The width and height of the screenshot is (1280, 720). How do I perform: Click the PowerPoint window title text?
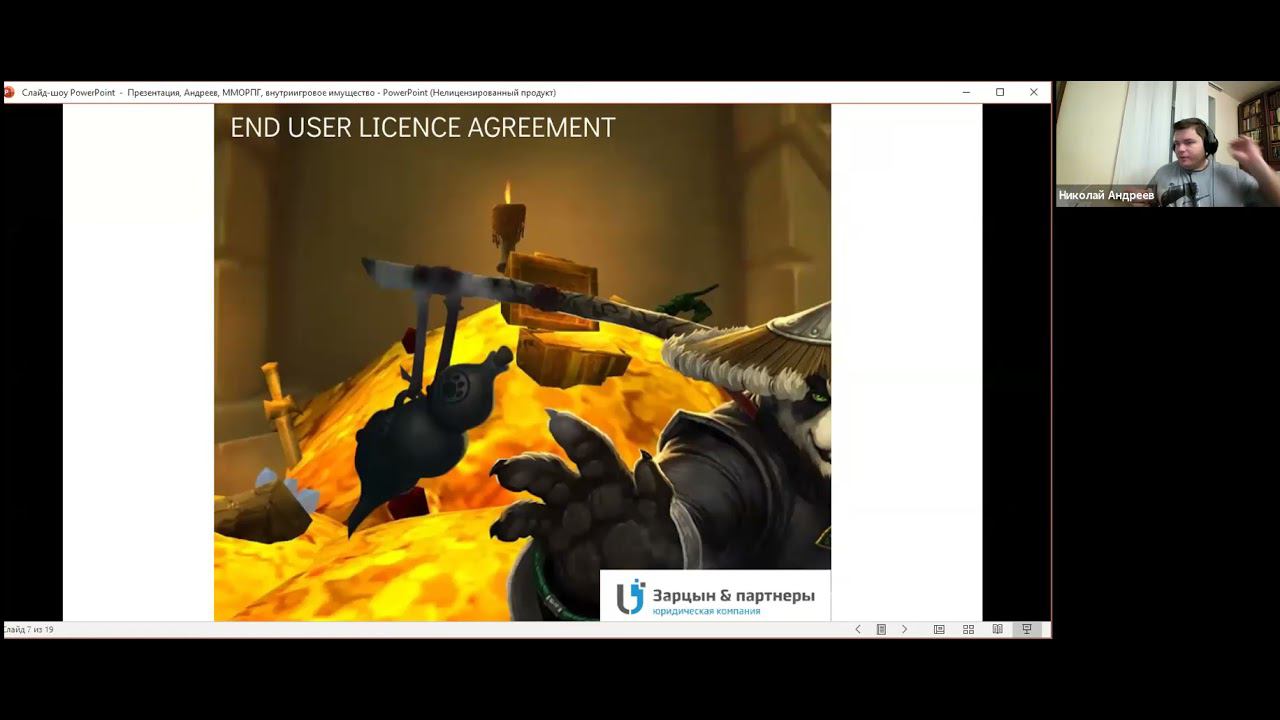289,93
